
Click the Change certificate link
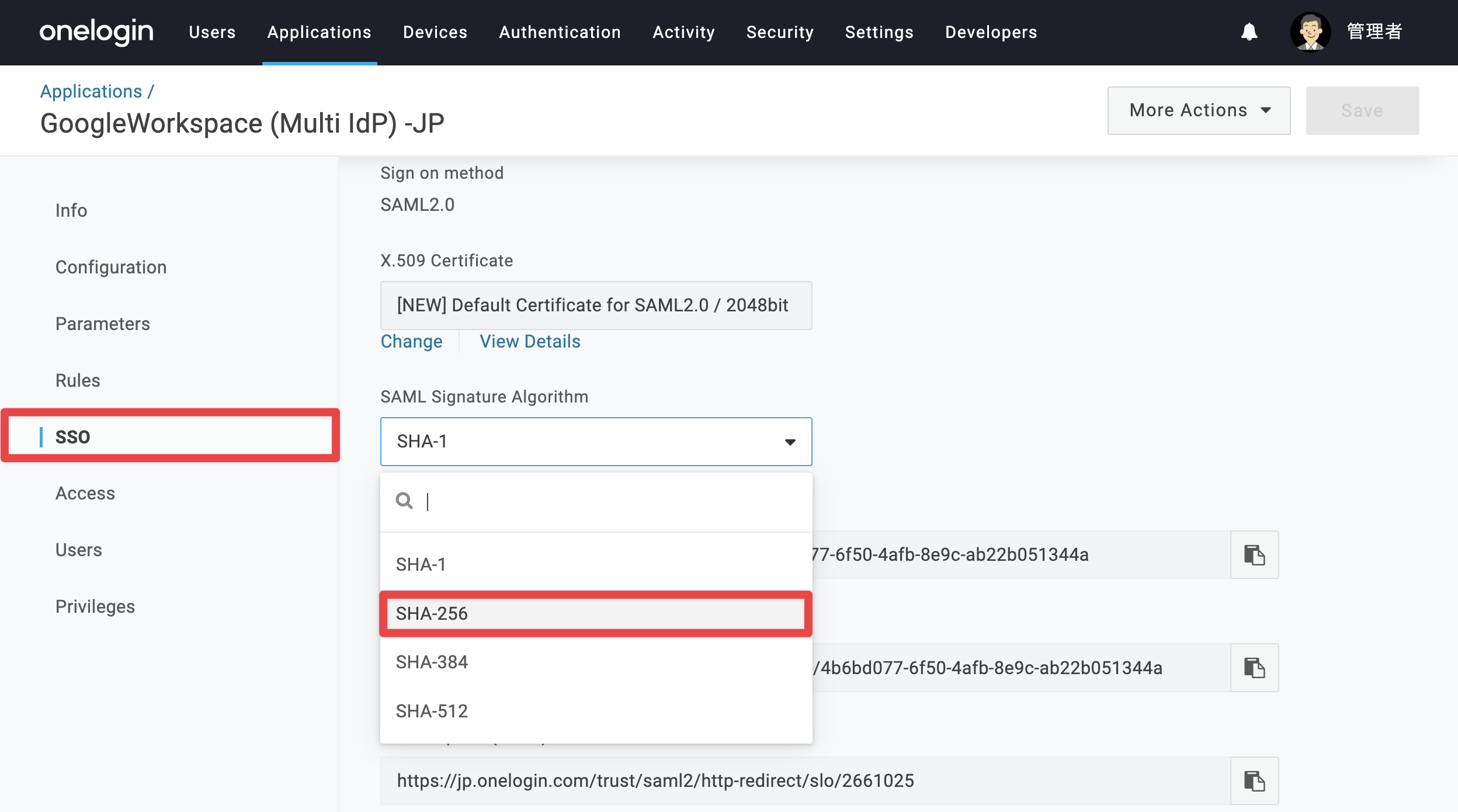point(411,341)
